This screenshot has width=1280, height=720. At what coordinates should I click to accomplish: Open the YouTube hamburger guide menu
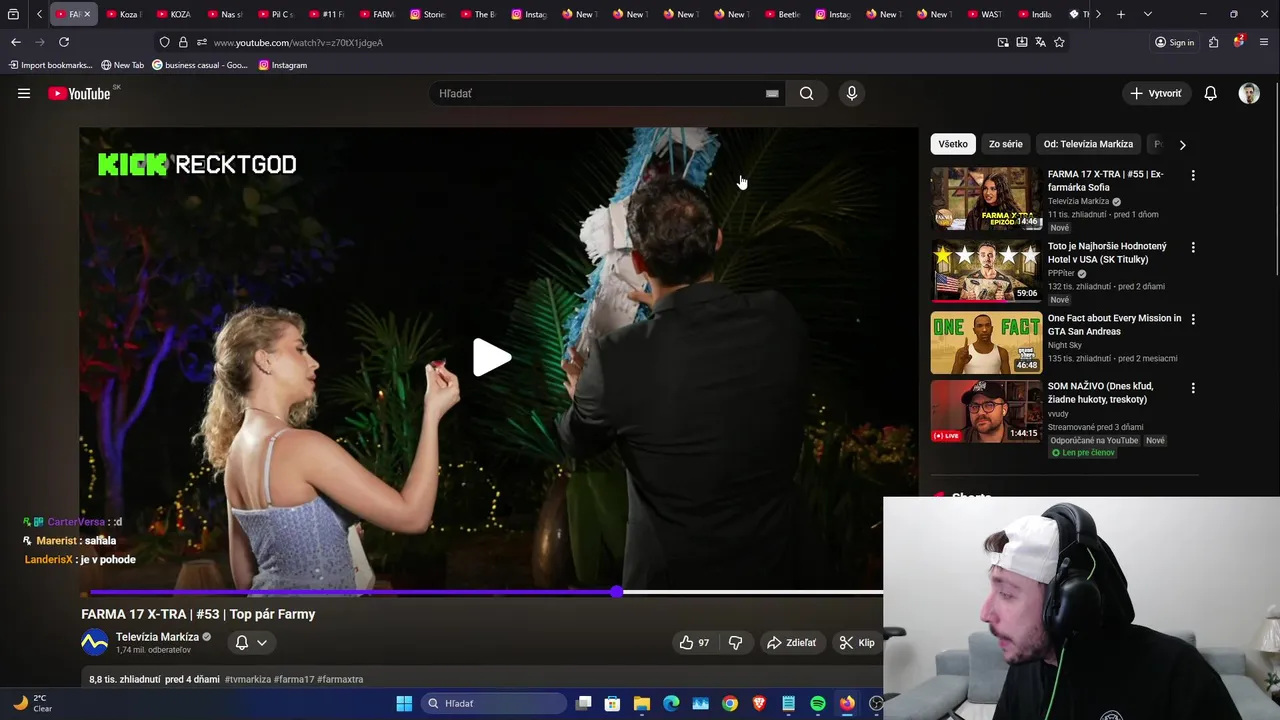pos(24,93)
